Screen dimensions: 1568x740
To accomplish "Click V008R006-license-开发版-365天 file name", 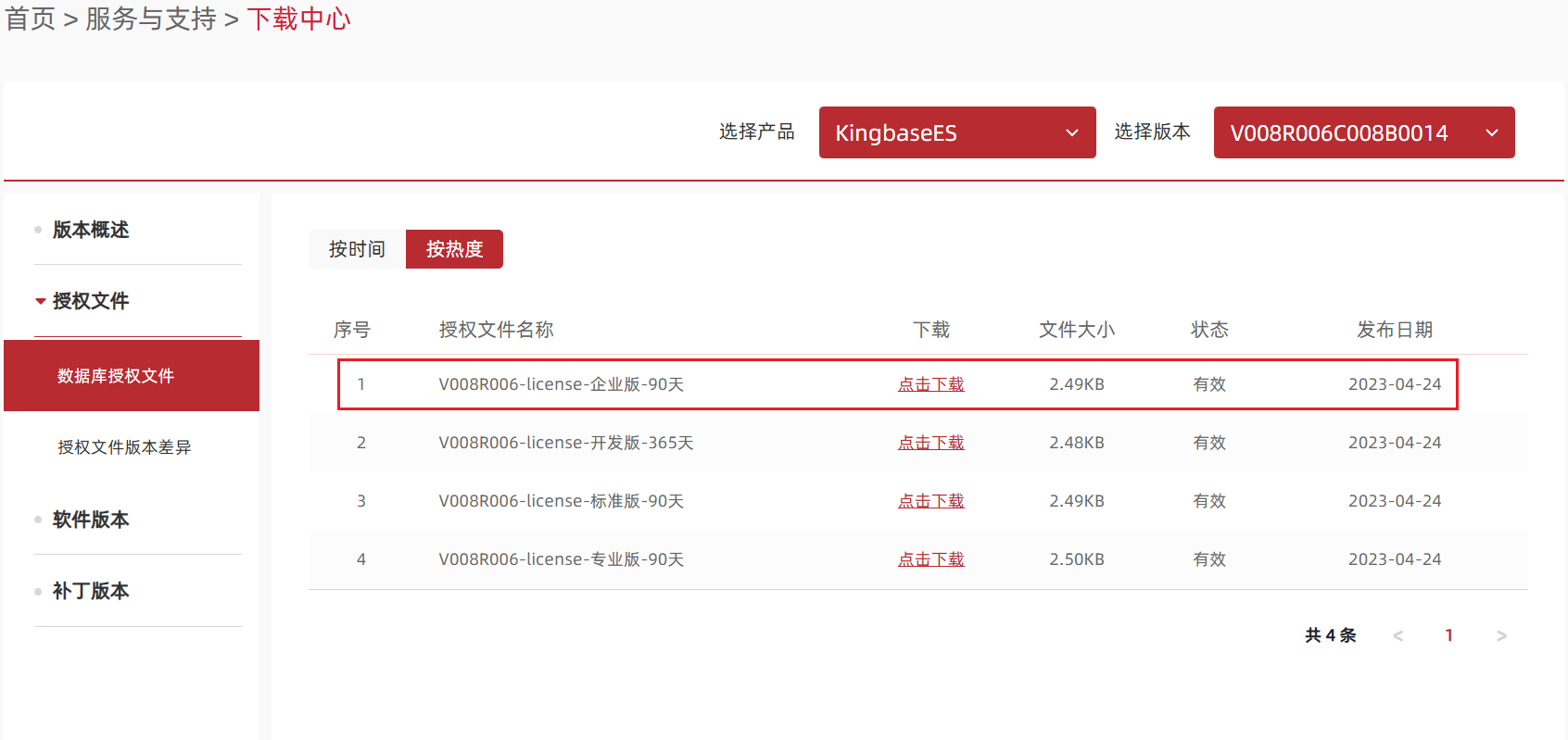I will point(566,443).
